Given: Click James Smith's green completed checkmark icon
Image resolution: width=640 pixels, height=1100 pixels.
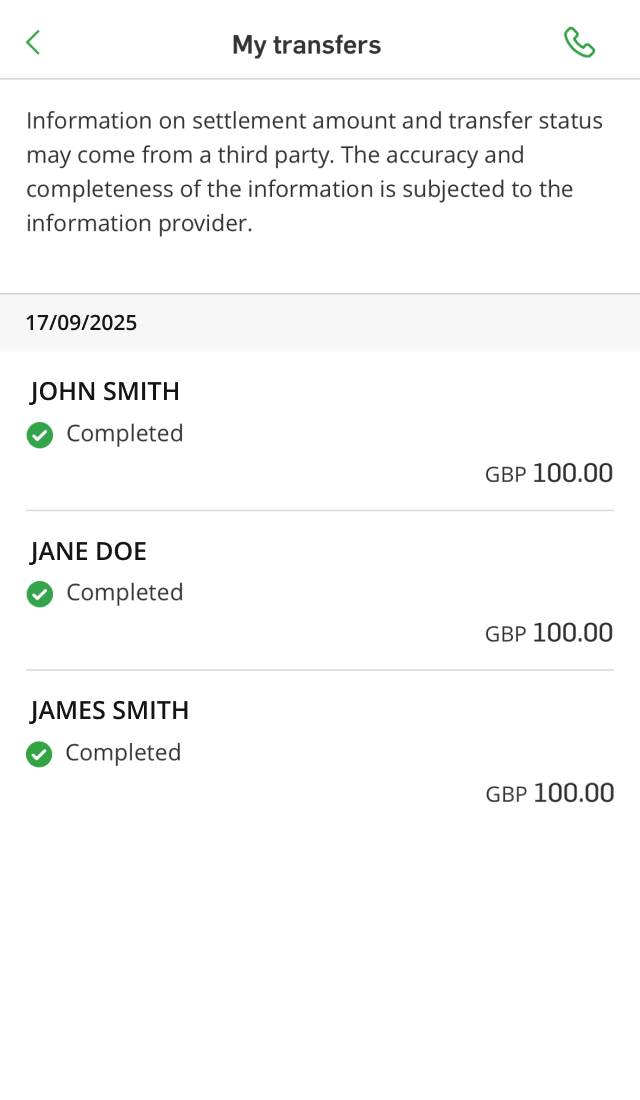Looking at the screenshot, I should click(x=39, y=754).
